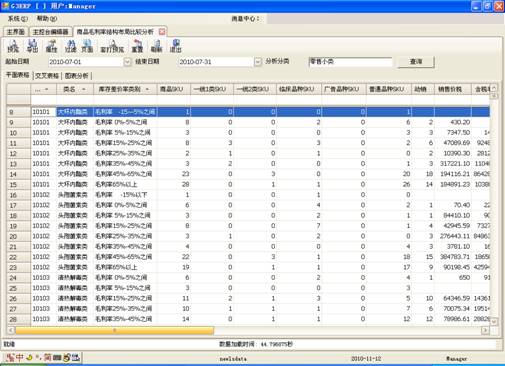This screenshot has height=366, width=505.
Task: Open the 系统 menu
Action: coord(18,19)
